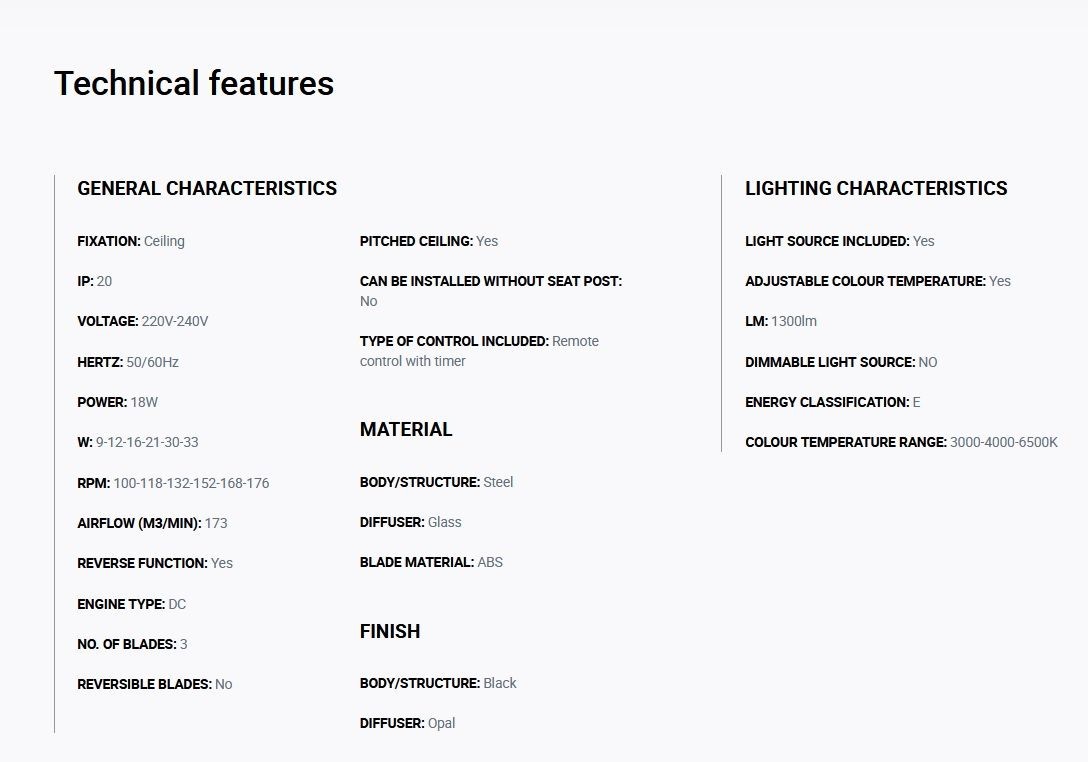Image resolution: width=1088 pixels, height=762 pixels.
Task: Click the HERTZ 50/60Hz entry
Action: coord(128,362)
